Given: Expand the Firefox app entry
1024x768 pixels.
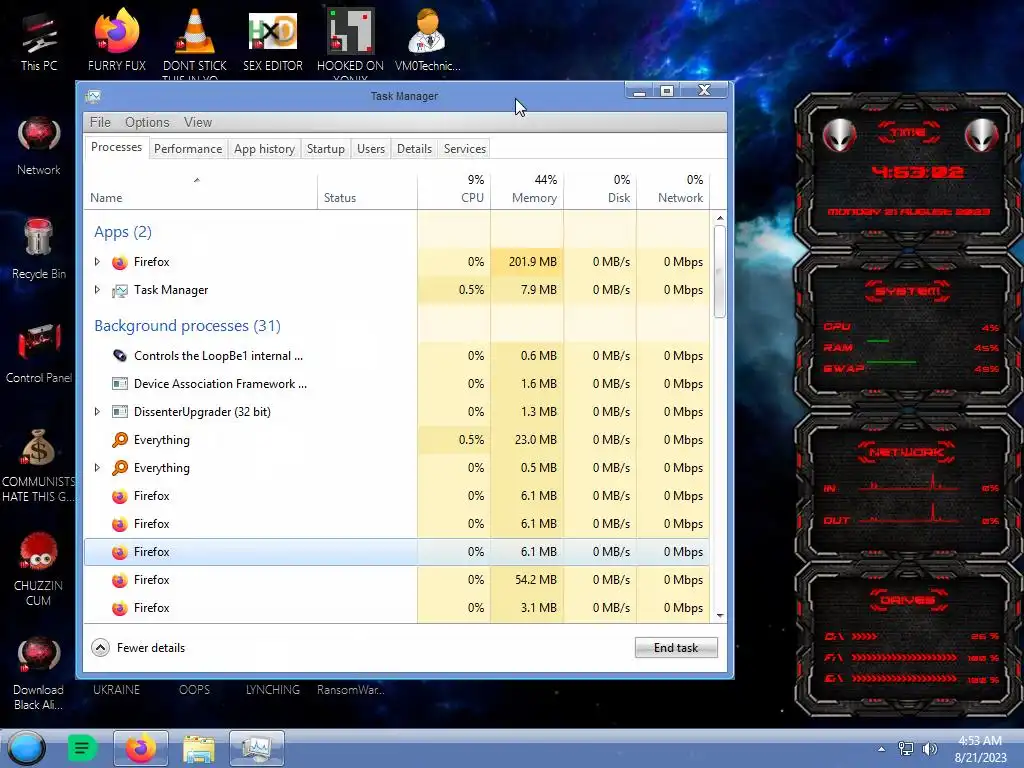Looking at the screenshot, I should 97,262.
